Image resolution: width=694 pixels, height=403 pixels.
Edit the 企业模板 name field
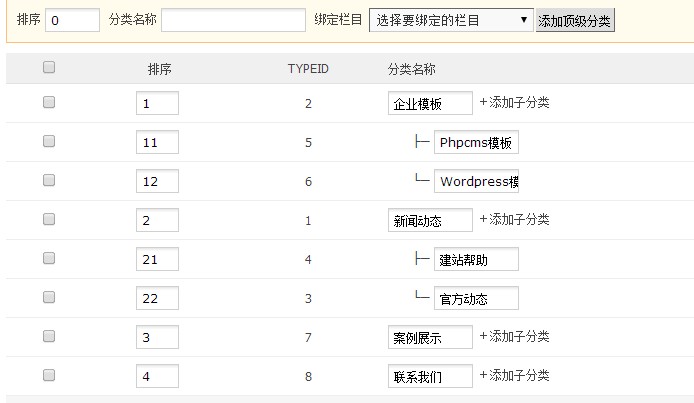click(430, 103)
